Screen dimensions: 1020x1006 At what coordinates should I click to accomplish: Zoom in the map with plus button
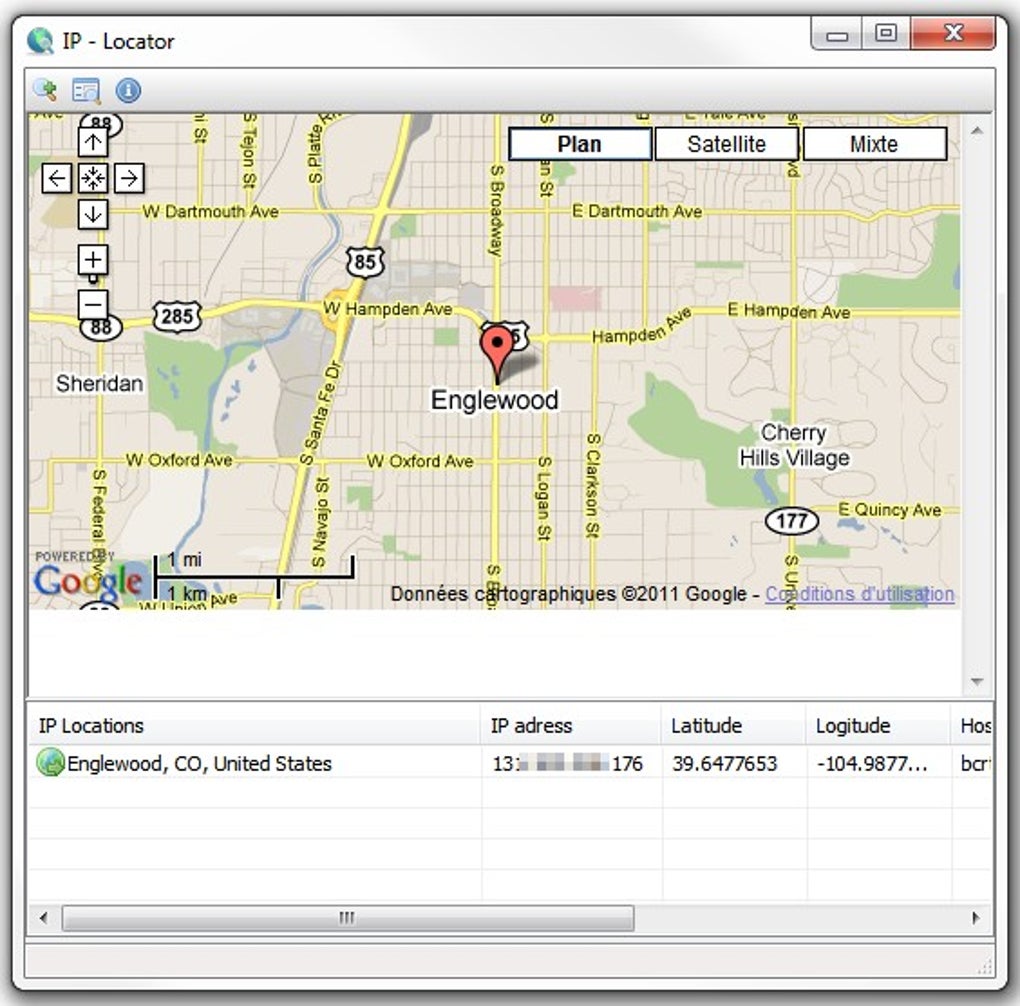click(x=93, y=260)
